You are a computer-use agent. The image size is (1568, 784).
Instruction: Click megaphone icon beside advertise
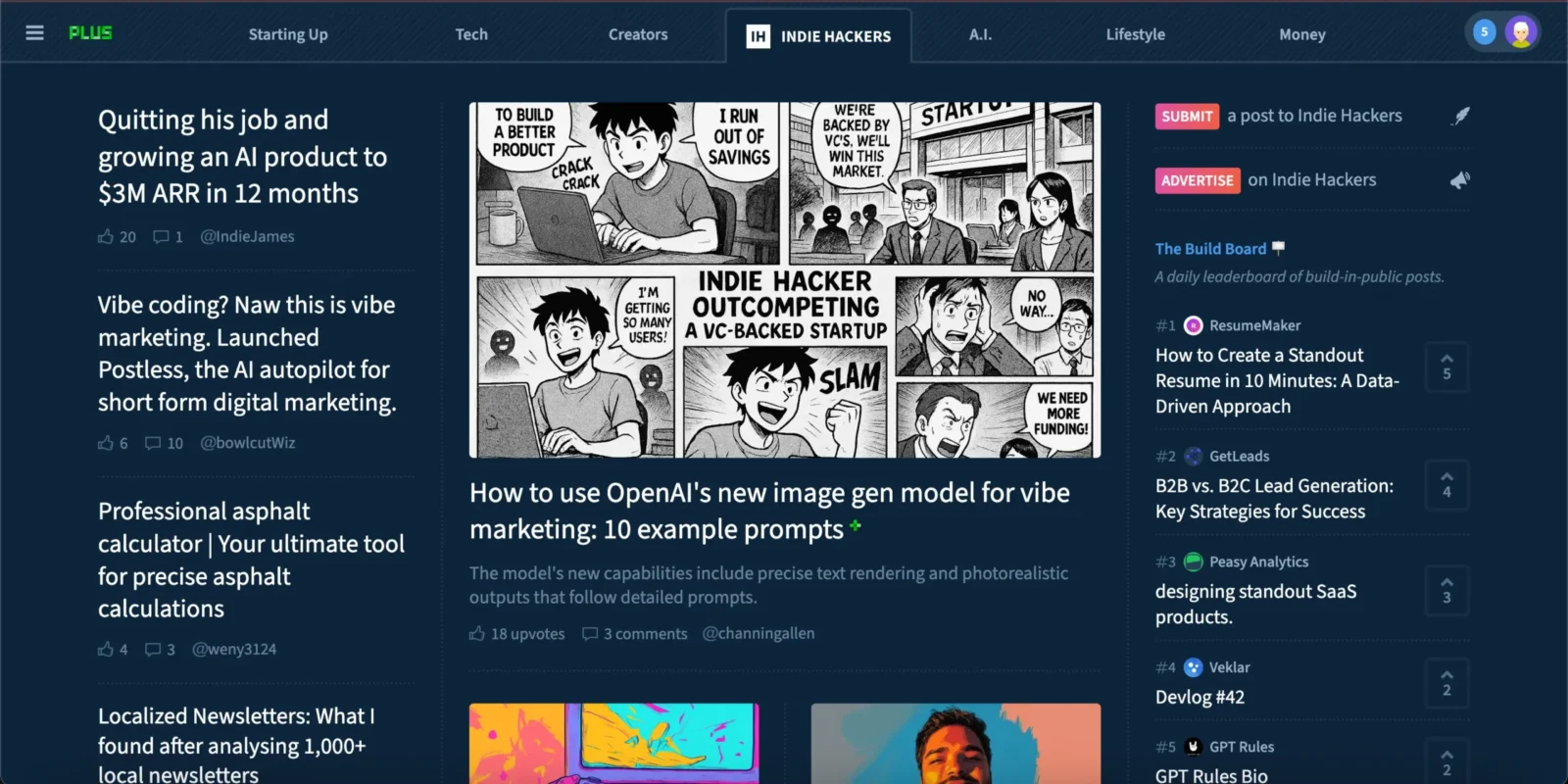[1460, 180]
